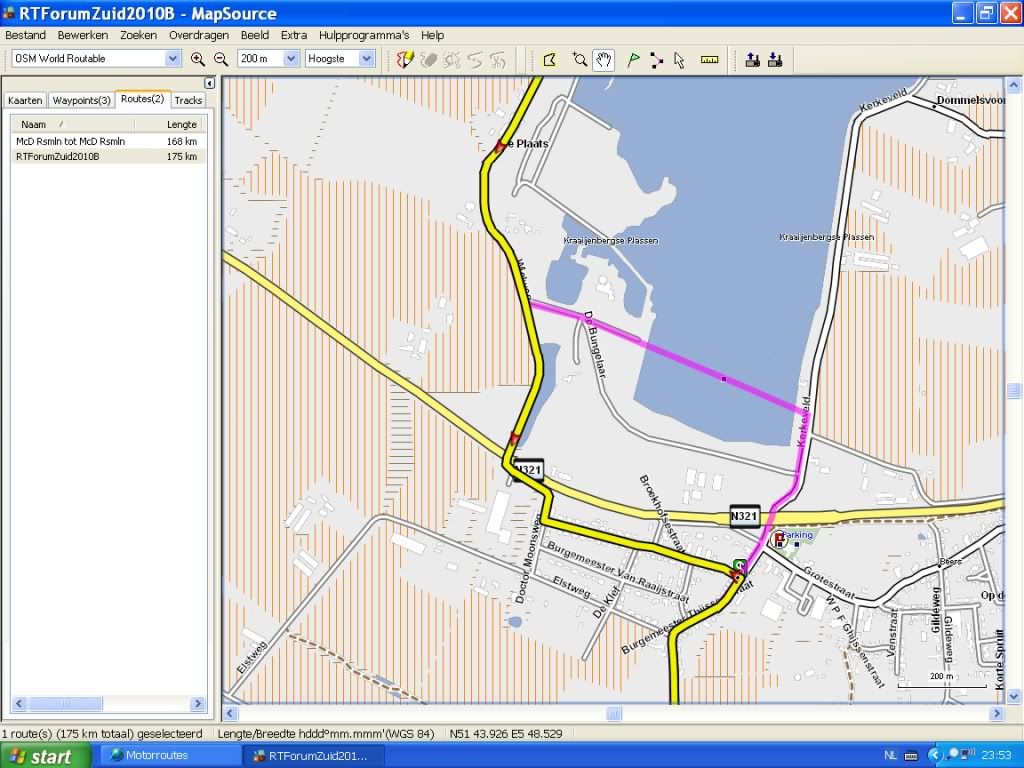The image size is (1024, 768).
Task: Click the map horizontal scrollbar right arrow
Action: (x=997, y=713)
